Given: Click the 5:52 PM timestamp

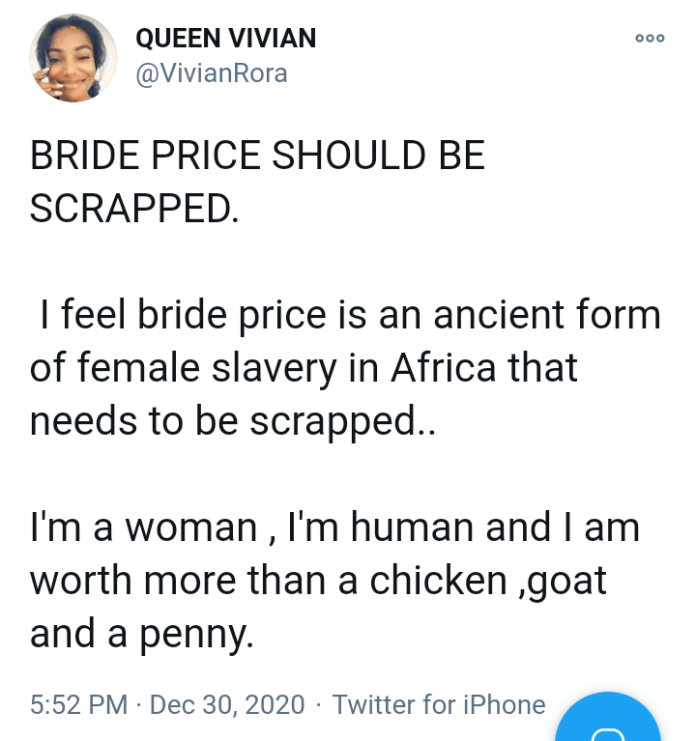Looking at the screenshot, I should 78,705.
